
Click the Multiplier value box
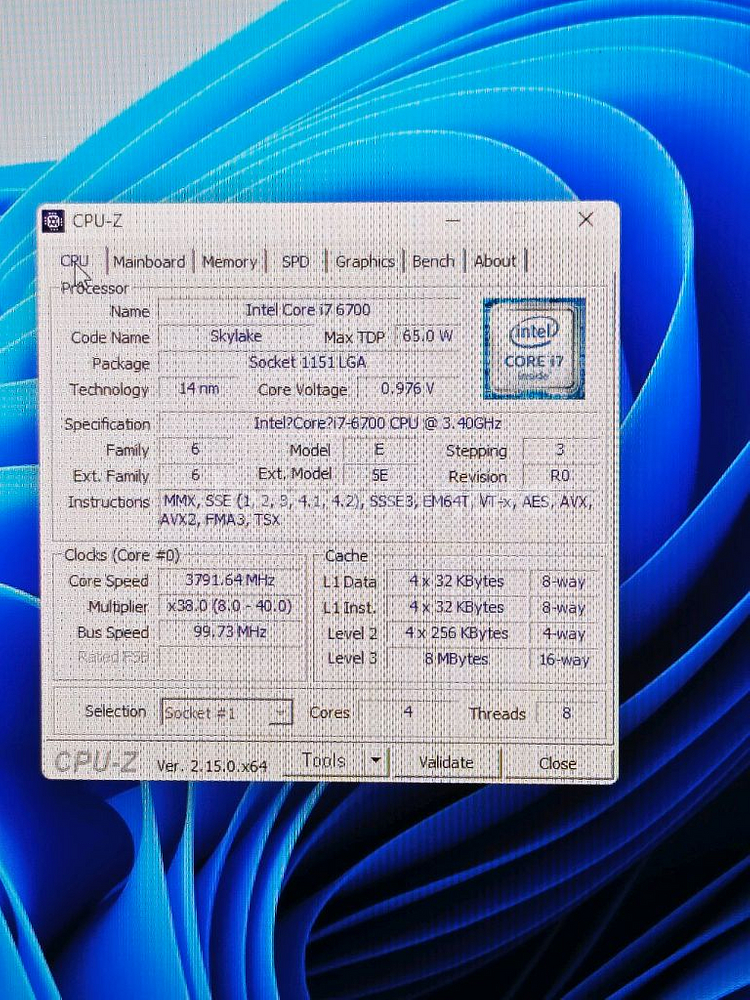tap(229, 606)
